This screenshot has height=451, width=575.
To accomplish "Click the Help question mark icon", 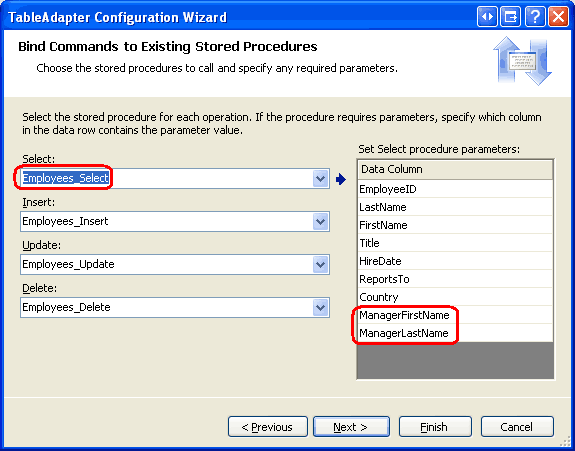I will tap(535, 16).
